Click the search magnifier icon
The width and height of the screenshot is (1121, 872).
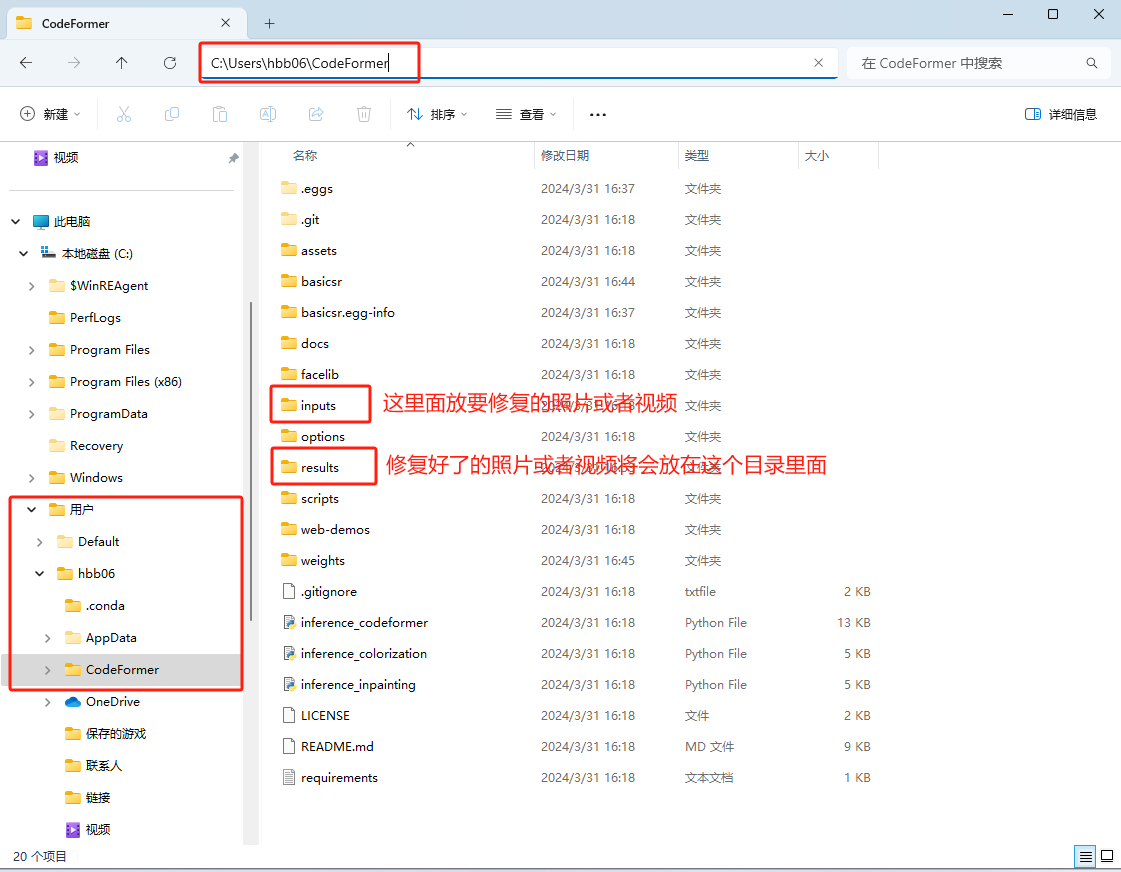tap(1092, 63)
